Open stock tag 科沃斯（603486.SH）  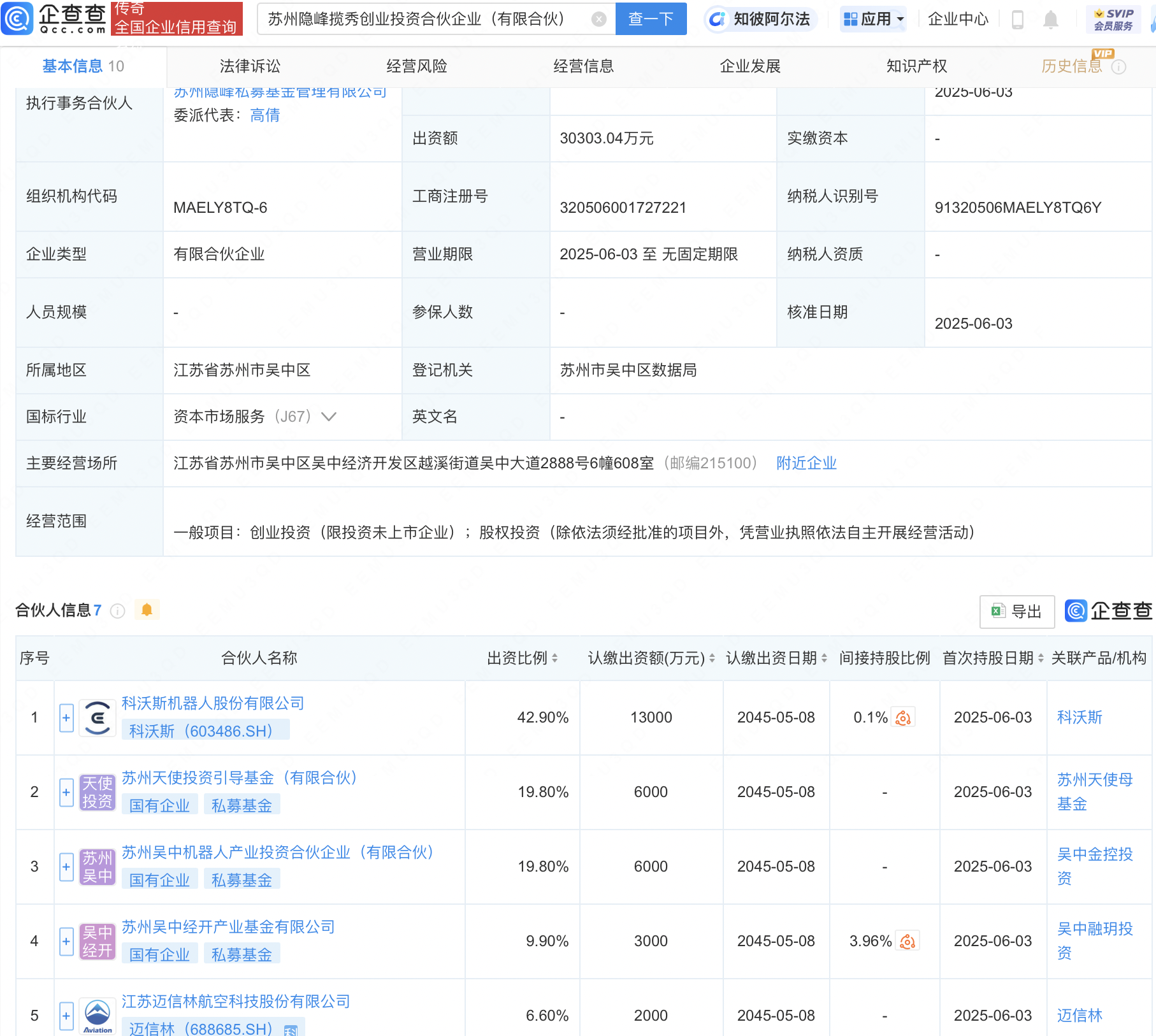205,730
